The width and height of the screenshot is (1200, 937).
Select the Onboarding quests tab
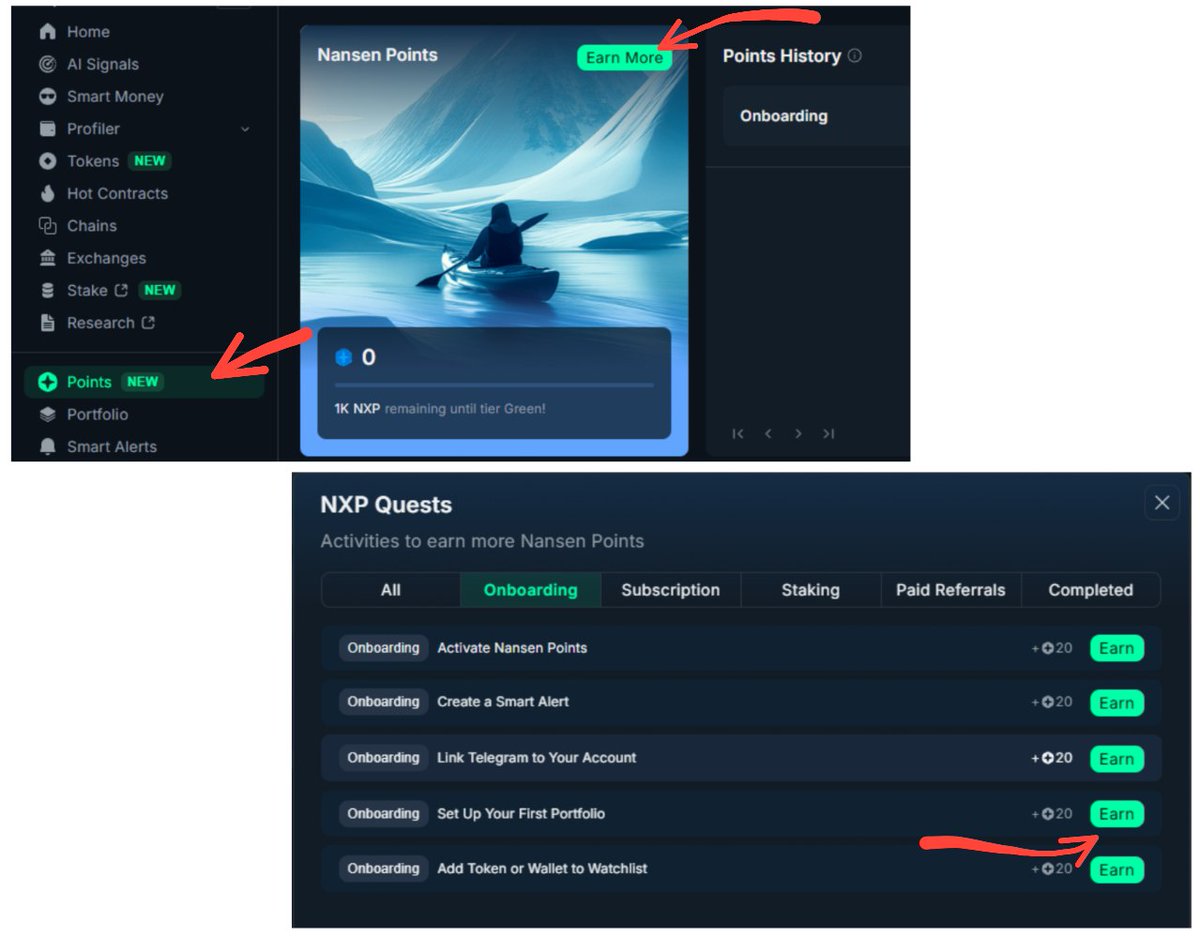(x=531, y=590)
